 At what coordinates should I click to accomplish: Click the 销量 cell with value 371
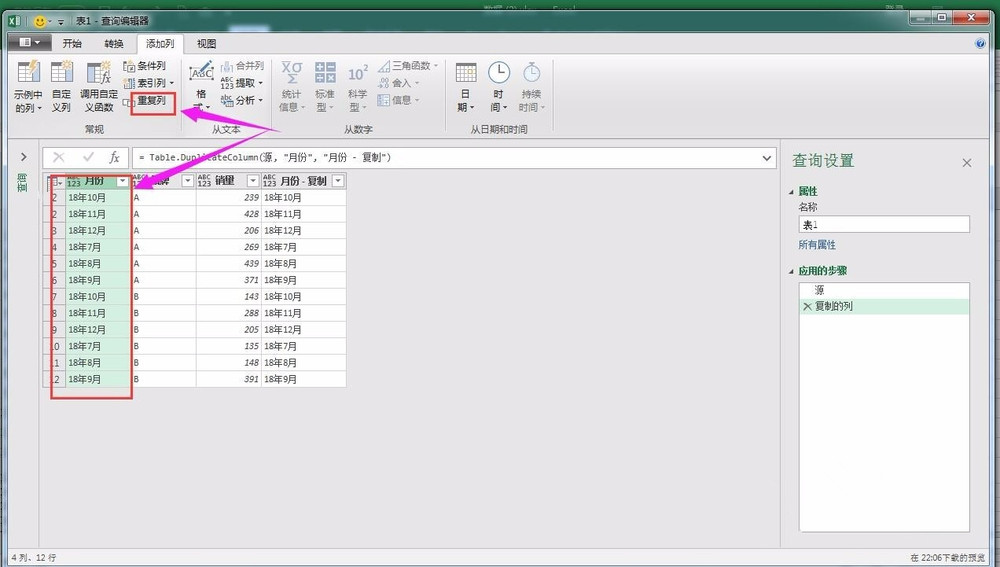click(228, 280)
